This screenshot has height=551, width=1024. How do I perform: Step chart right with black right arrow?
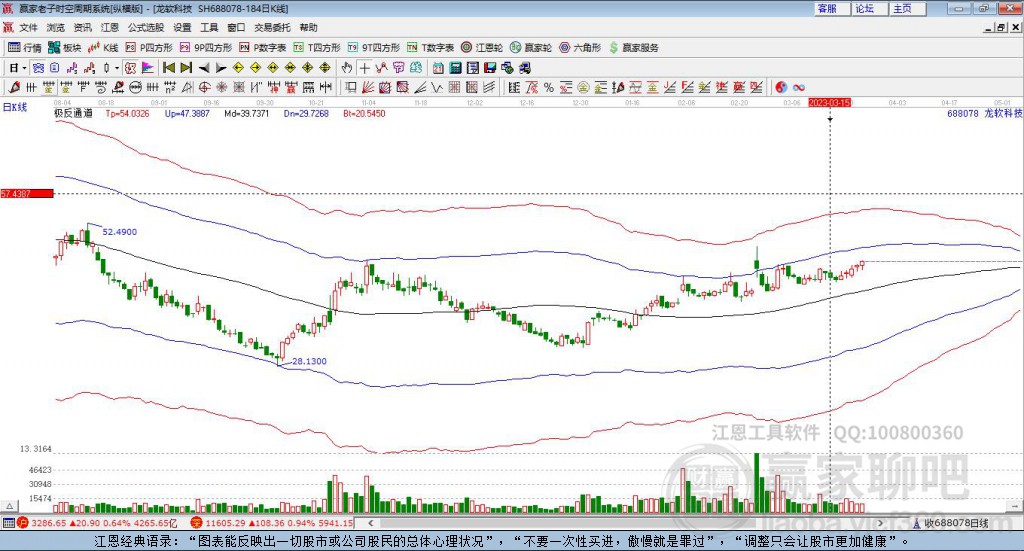pos(221,68)
